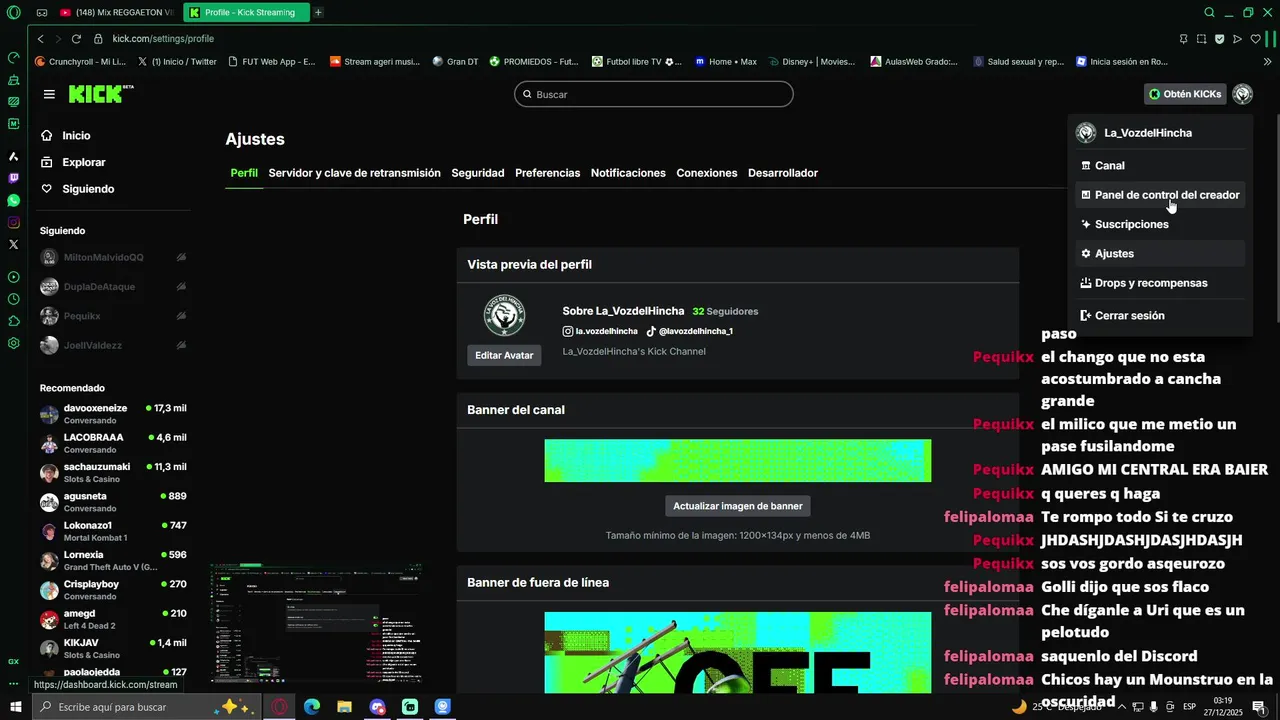Open the Preferencias tab

coord(547,173)
